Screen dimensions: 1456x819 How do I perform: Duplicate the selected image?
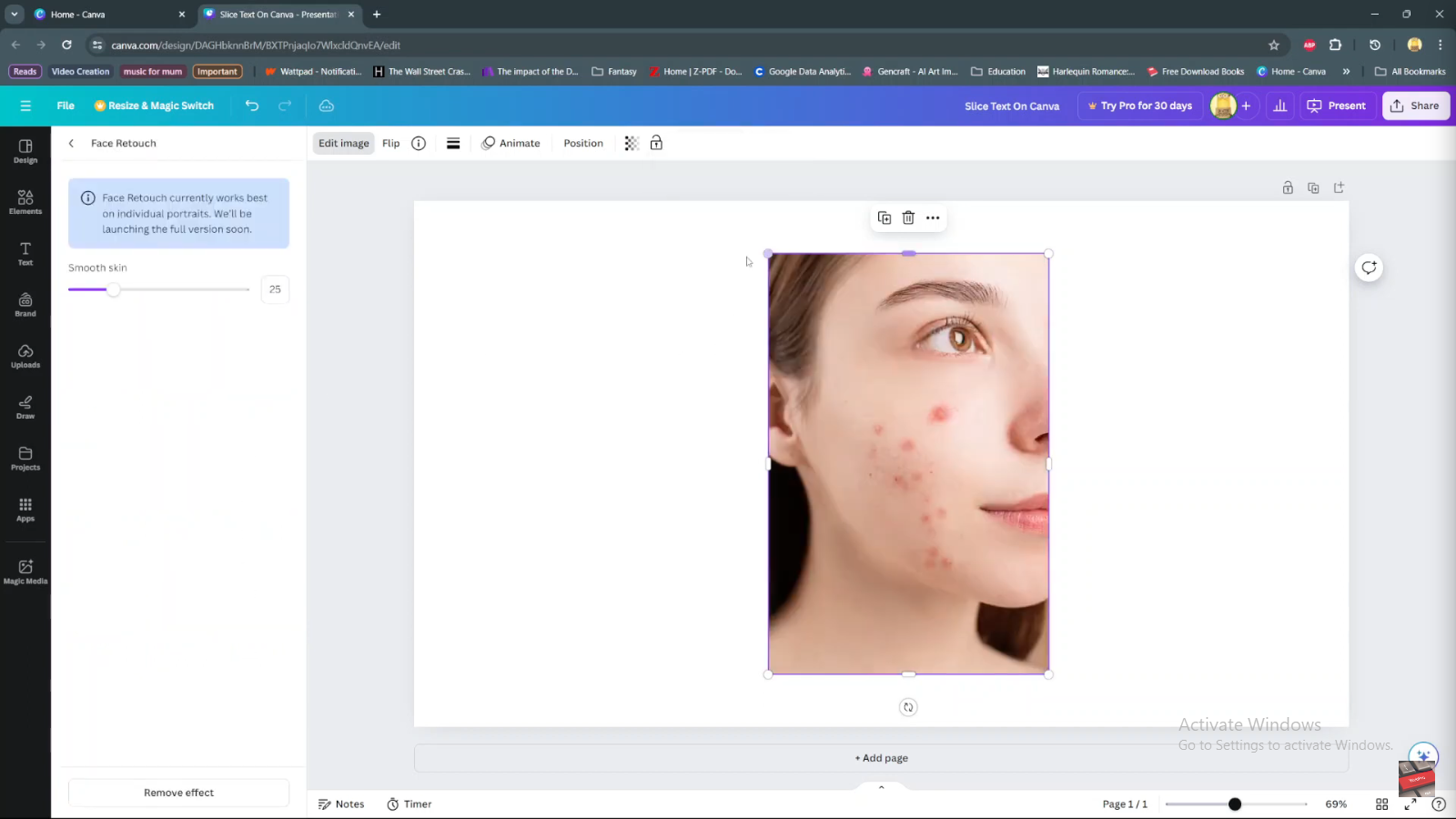click(884, 217)
